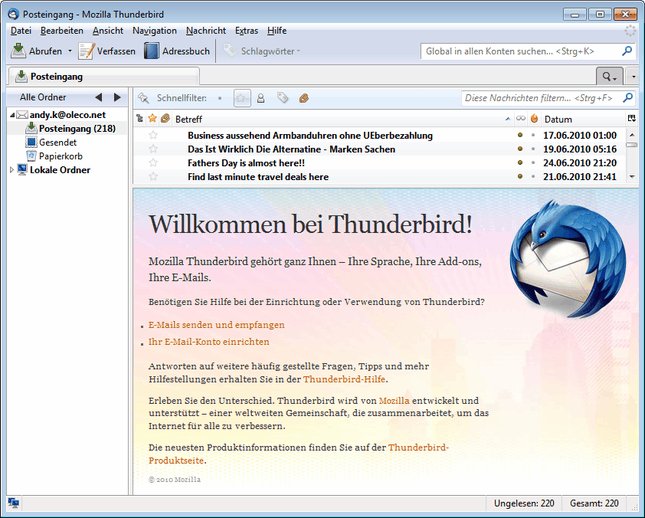Open the Datei menu
Screen dimensions: 645x518
pyautogui.click(x=21, y=31)
